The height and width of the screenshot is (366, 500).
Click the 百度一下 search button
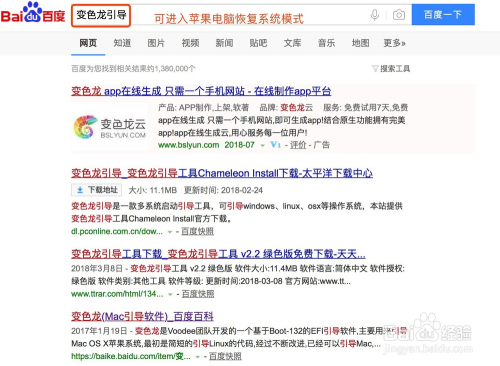click(443, 14)
